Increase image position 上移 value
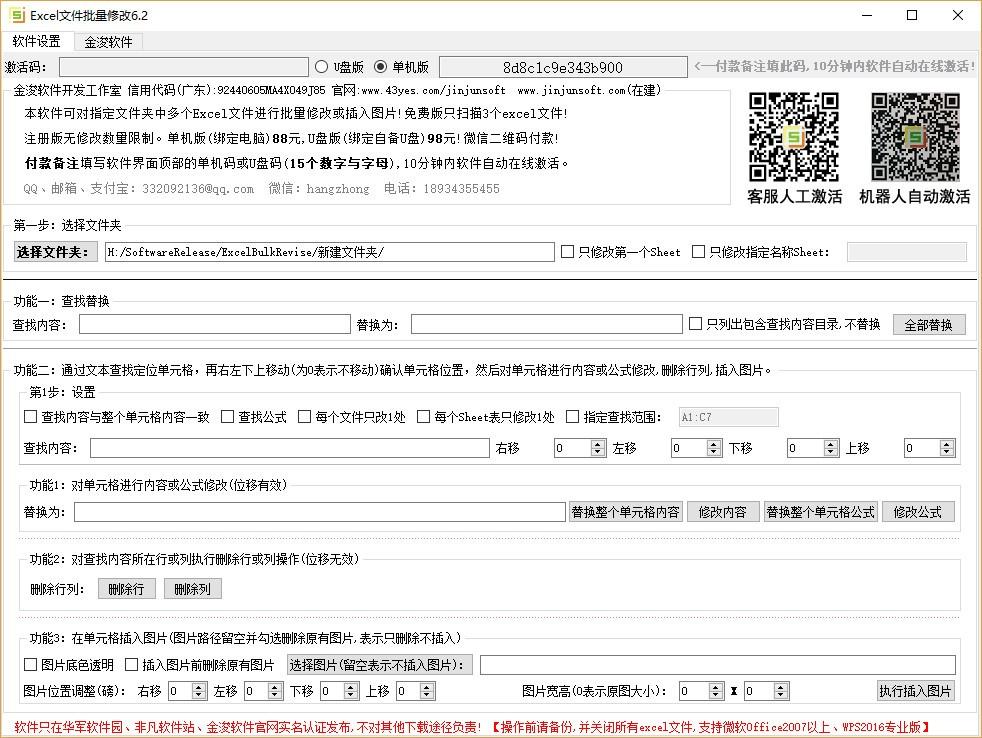Screen dimensions: 982x738 click(427, 687)
